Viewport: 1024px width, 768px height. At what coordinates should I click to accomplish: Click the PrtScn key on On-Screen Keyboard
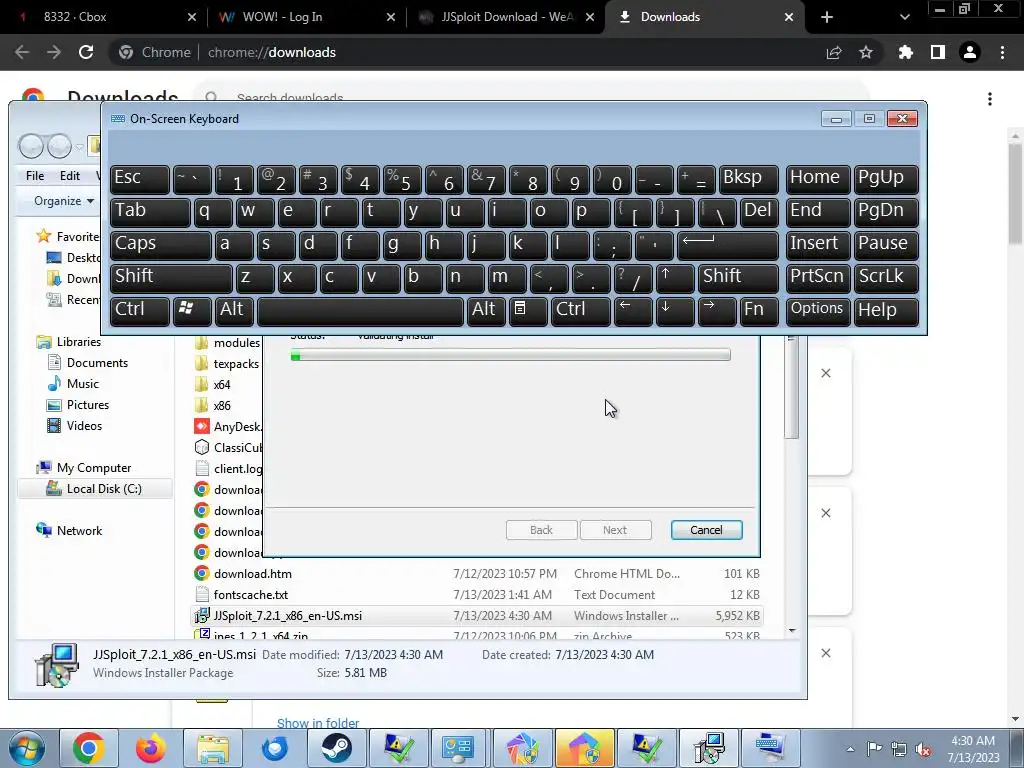click(x=818, y=278)
